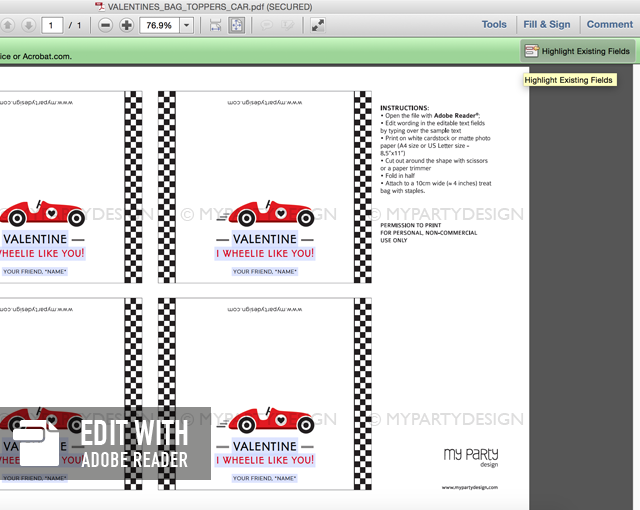
Task: Click the zoom out minus button
Action: [x=106, y=25]
